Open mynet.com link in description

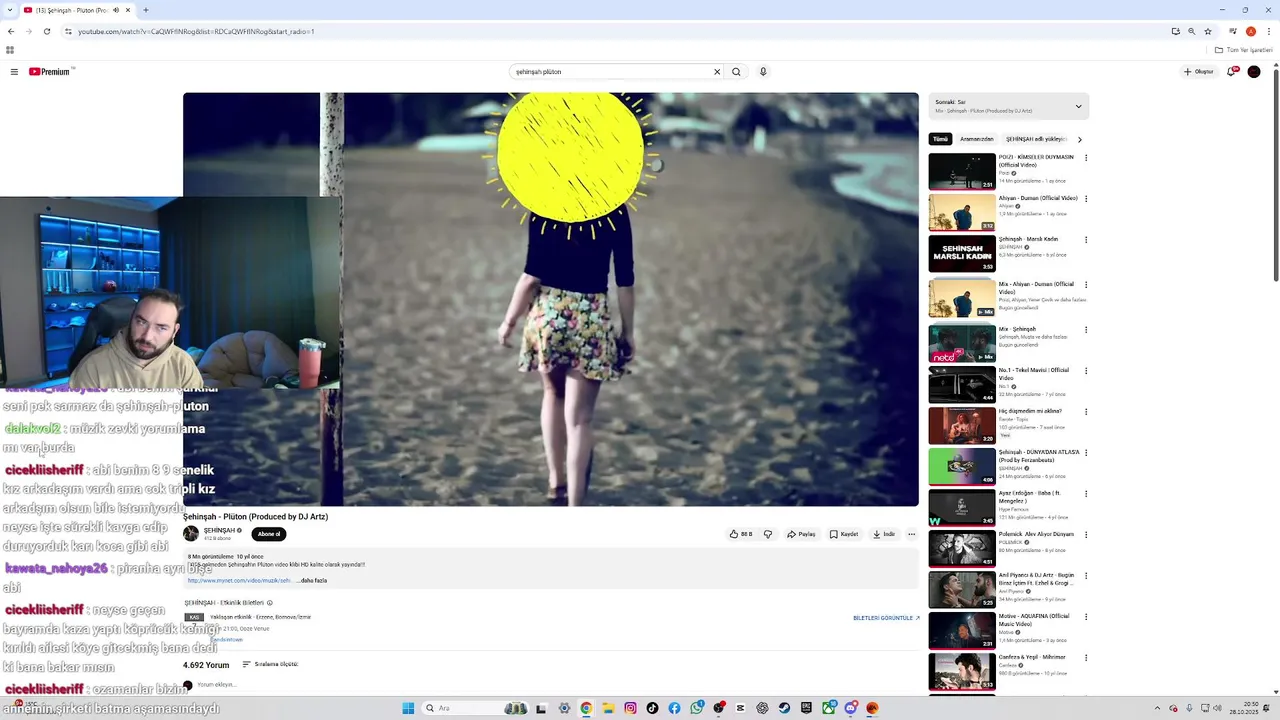pos(239,580)
